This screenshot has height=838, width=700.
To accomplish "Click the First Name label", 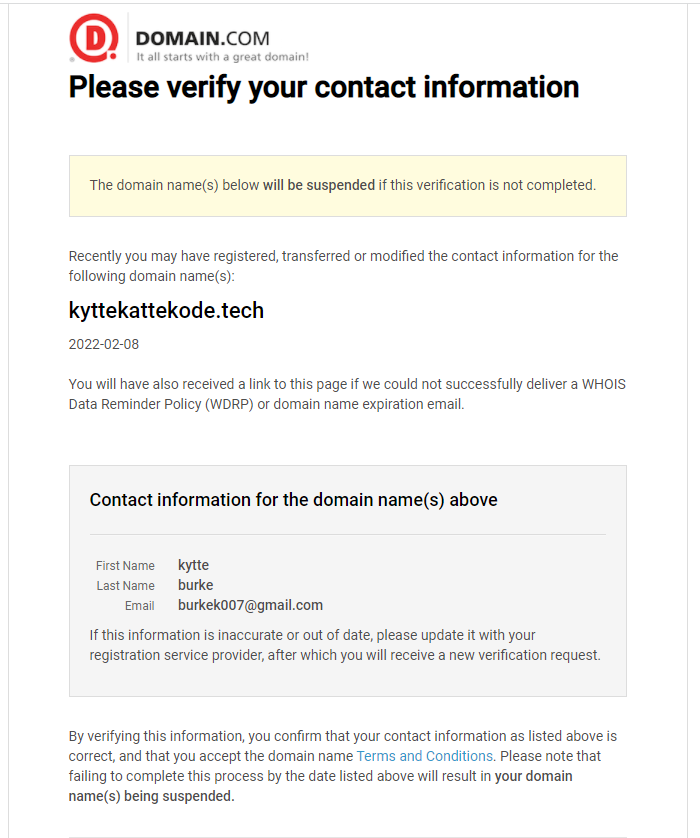I will (126, 565).
